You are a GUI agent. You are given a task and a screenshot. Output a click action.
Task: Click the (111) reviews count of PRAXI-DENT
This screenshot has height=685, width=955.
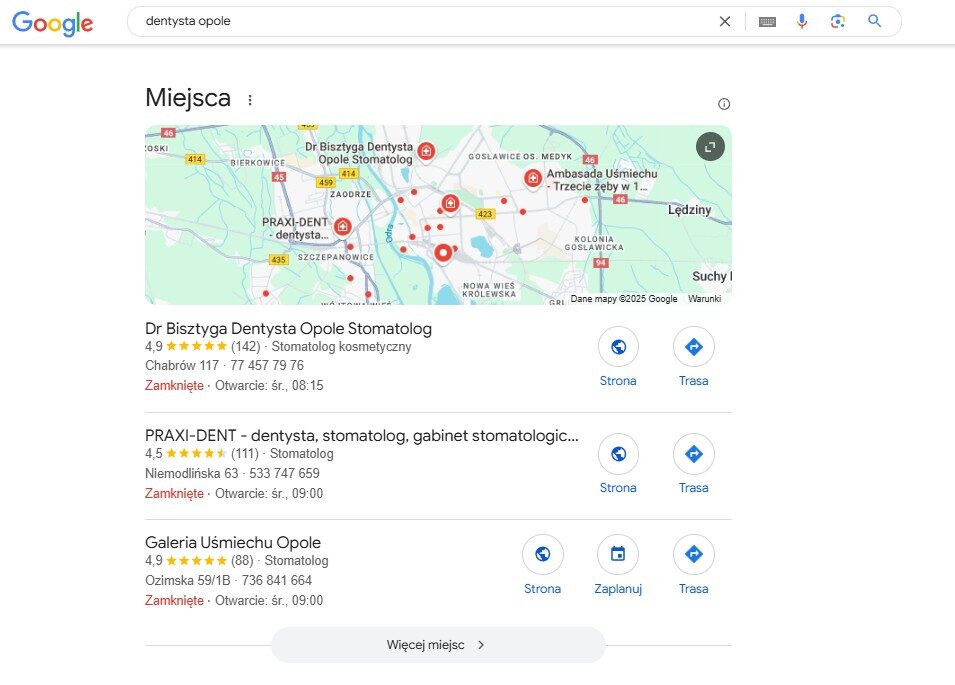click(245, 454)
